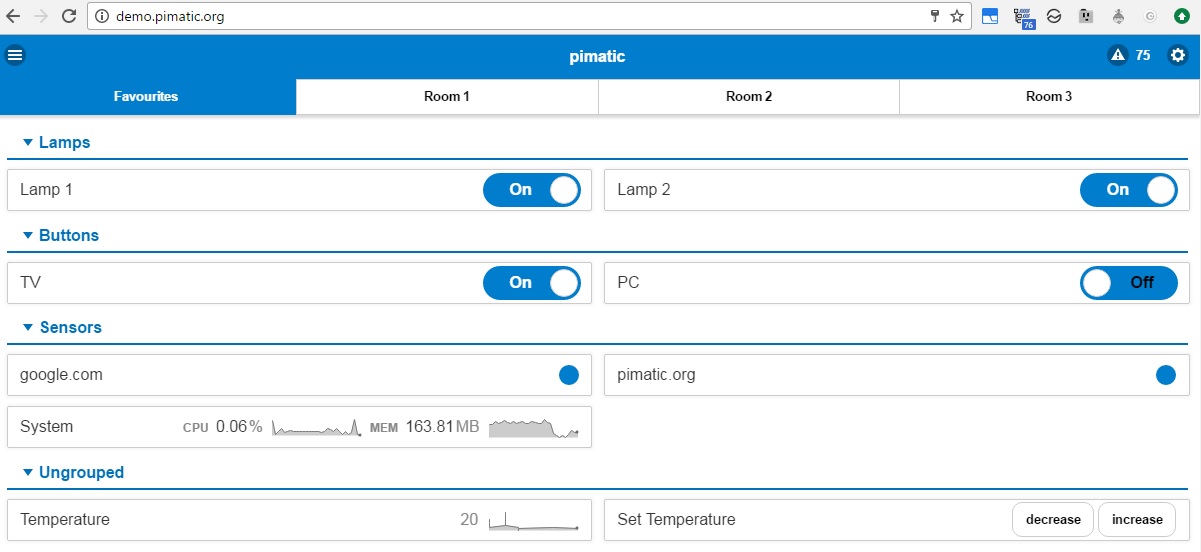Viewport: 1201px width, 552px height.
Task: Switch to Room 1 tab
Action: 447,97
